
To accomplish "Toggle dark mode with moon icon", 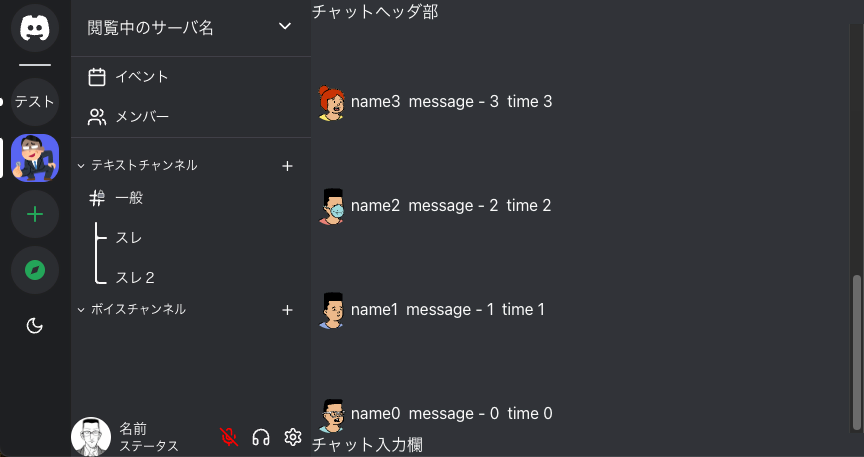I will pos(35,325).
